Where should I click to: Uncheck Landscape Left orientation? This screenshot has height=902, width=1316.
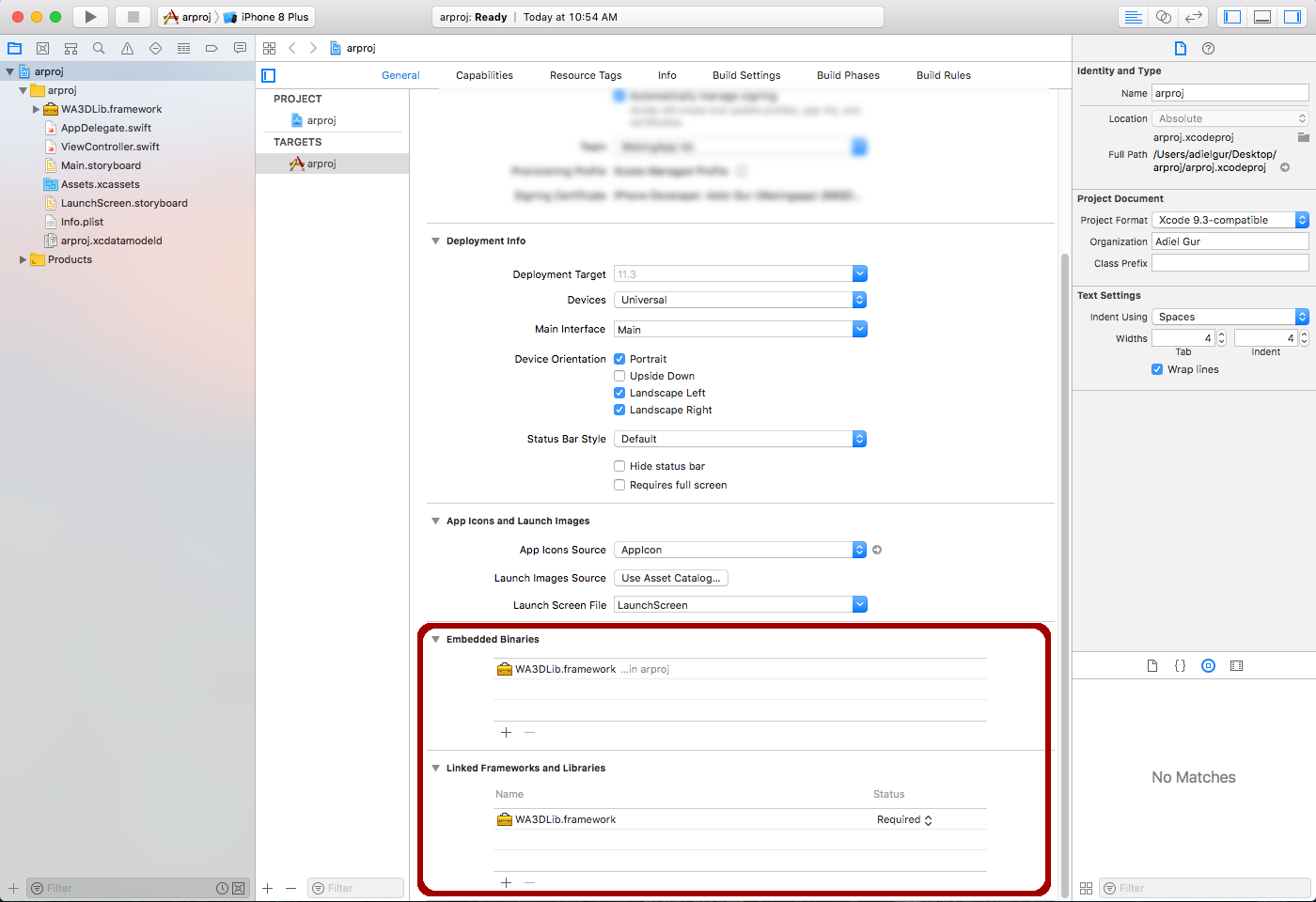click(x=619, y=393)
